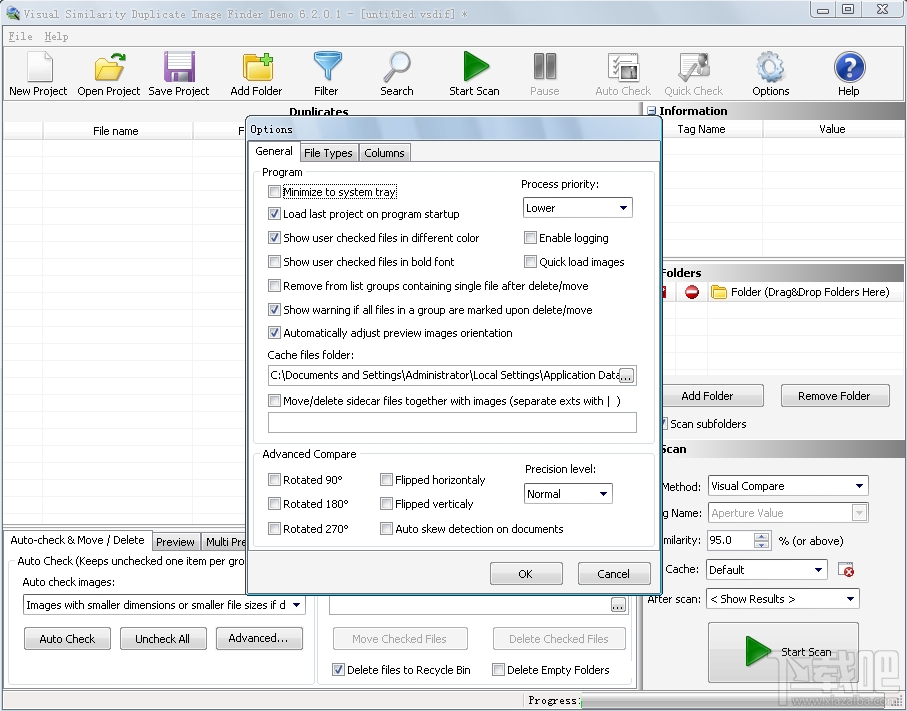This screenshot has width=907, height=711.
Task: Click the Save Project icon
Action: coord(178,73)
